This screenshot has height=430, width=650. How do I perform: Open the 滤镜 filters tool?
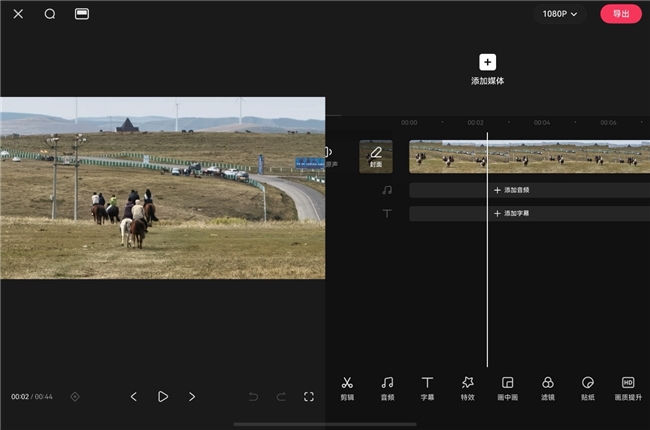548,389
